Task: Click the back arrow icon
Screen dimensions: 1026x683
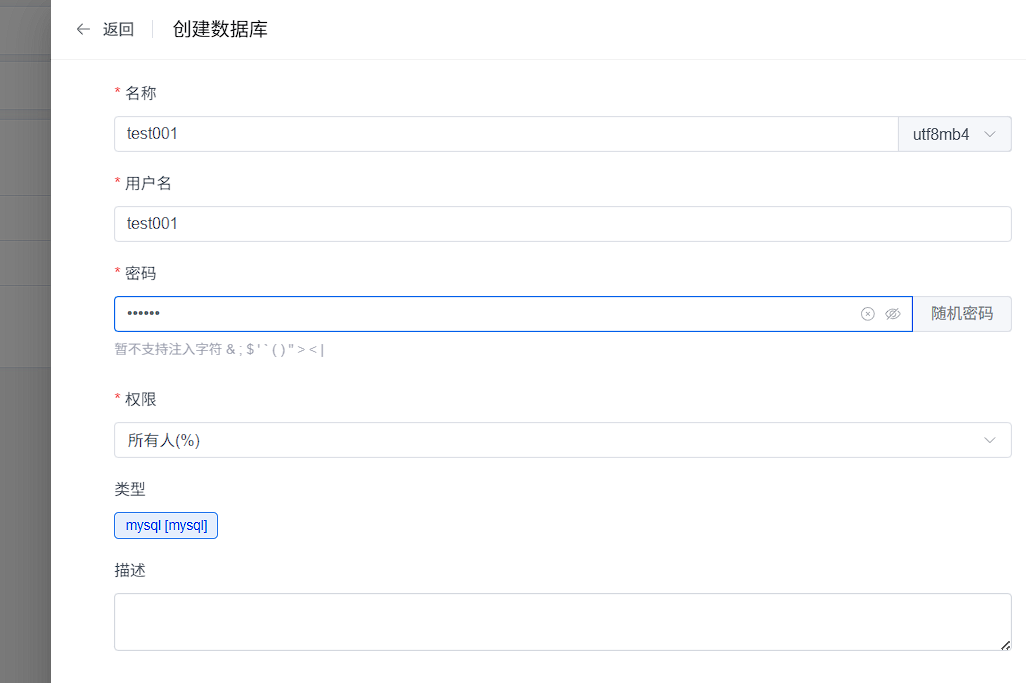Action: [83, 29]
